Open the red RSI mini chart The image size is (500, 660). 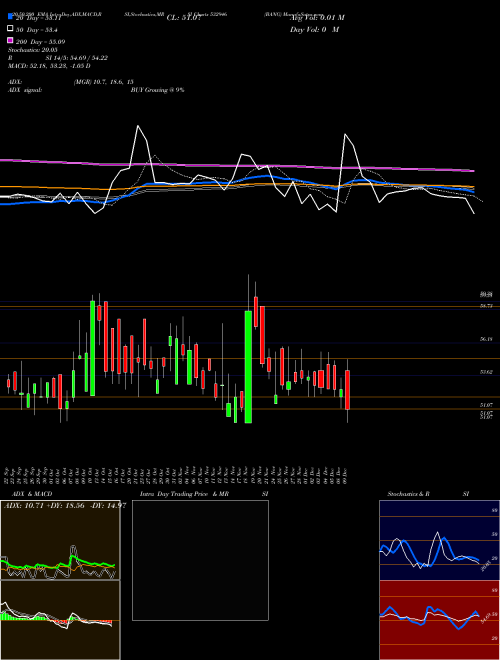pyautogui.click(x=439, y=620)
